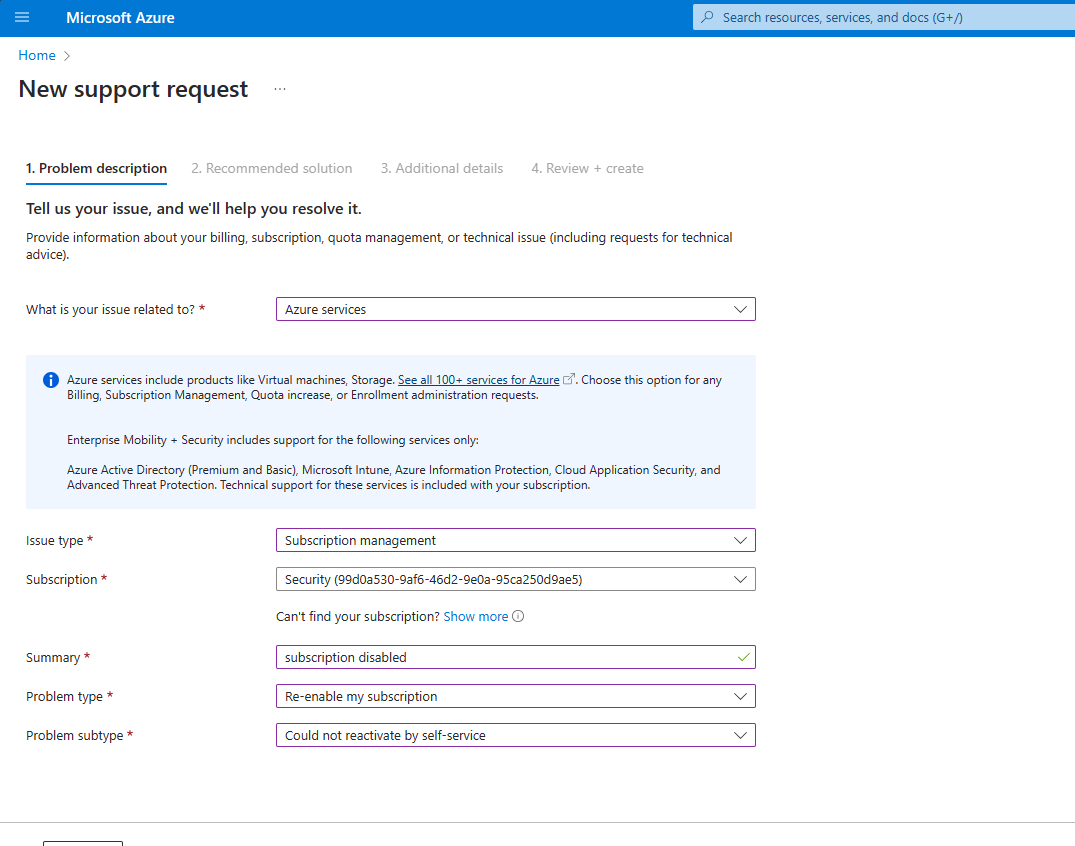This screenshot has height=846, width=1075.
Task: Expand the Problem type dropdown
Action: point(741,696)
